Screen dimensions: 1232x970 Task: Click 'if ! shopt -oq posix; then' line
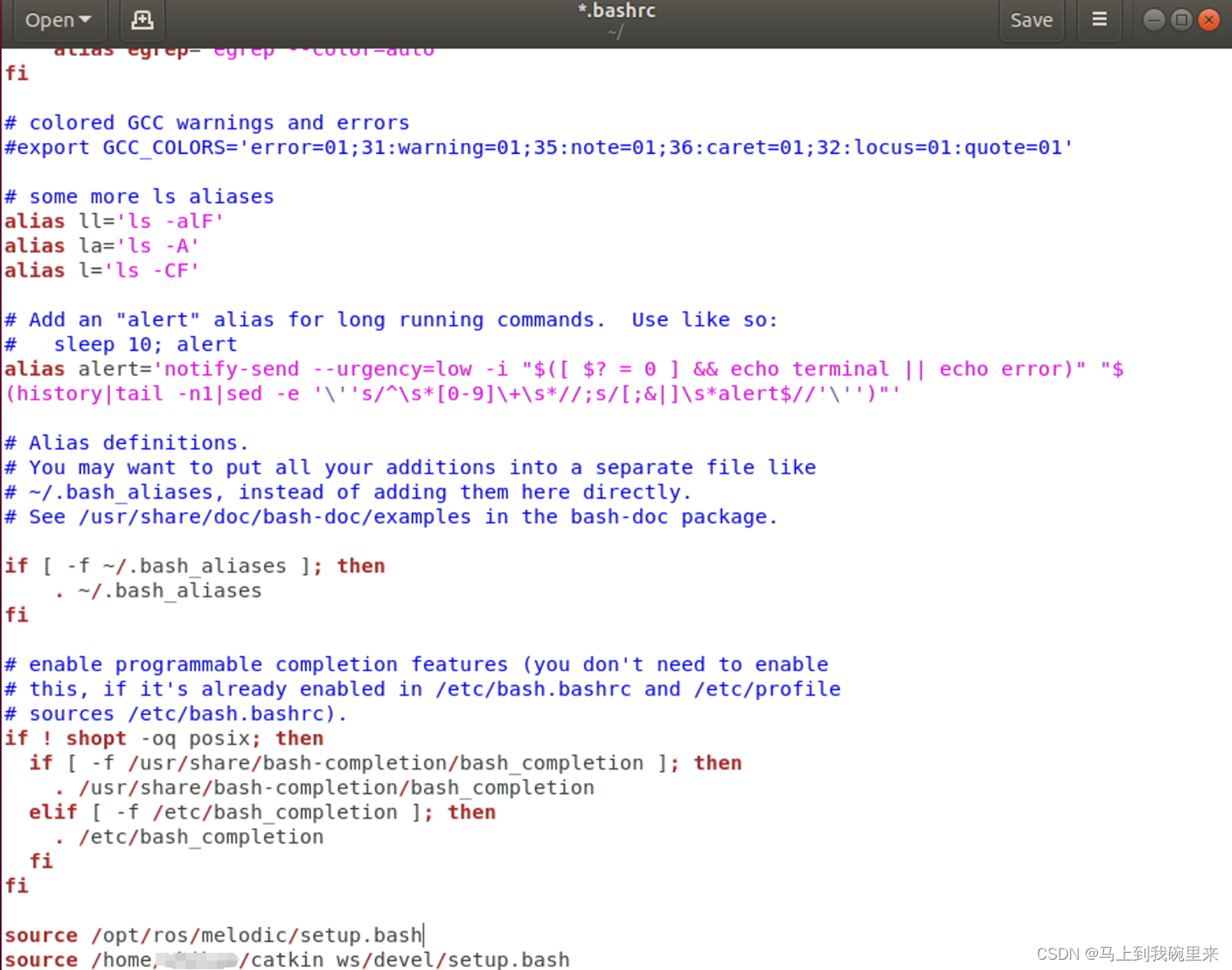163,738
